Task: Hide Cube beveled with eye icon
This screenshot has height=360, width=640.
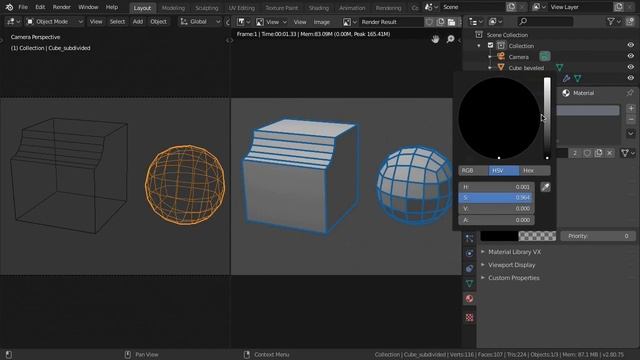Action: 631,67
